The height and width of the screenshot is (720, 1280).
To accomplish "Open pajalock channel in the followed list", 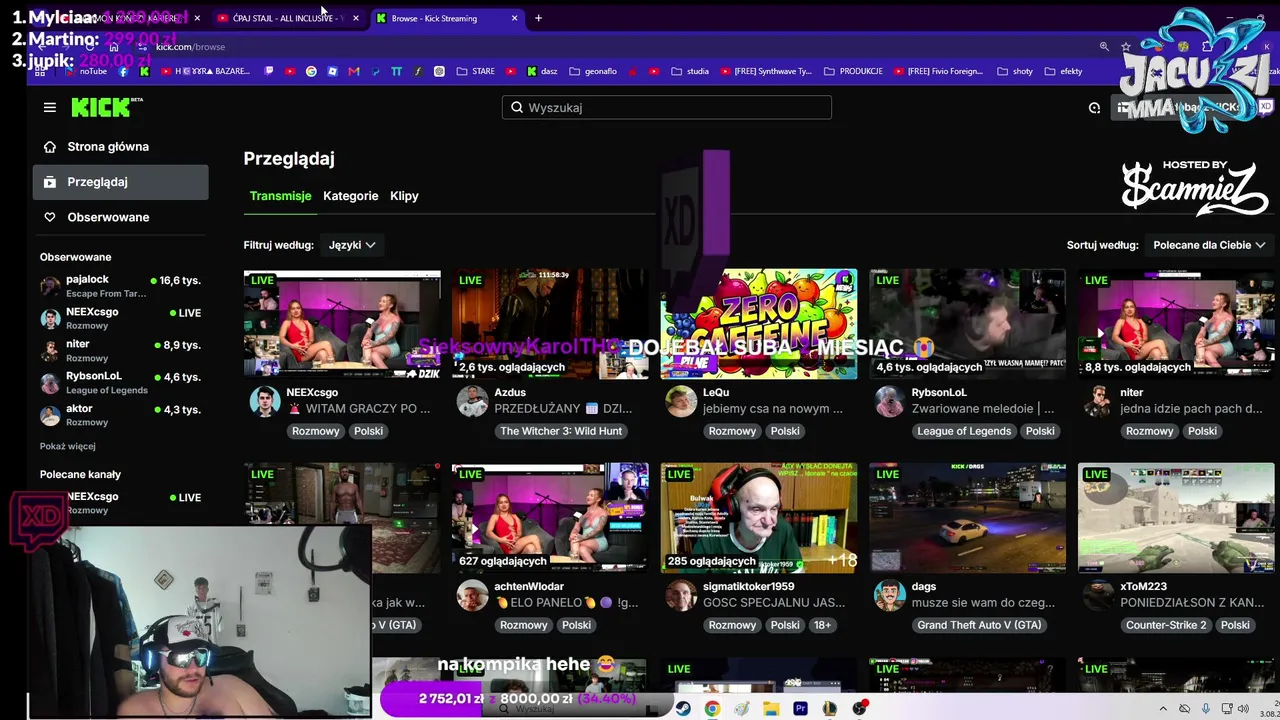I will pos(120,286).
